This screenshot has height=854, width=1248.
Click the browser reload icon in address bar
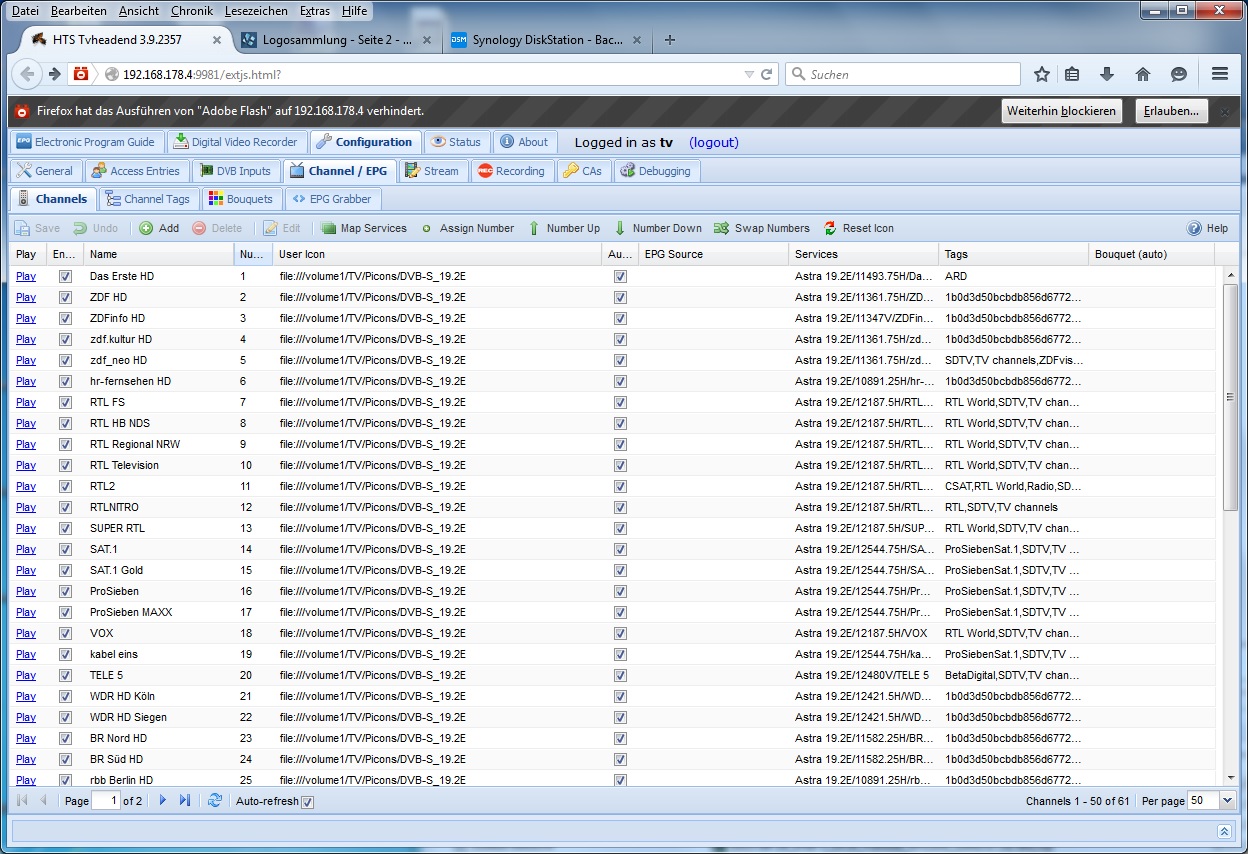coord(767,74)
